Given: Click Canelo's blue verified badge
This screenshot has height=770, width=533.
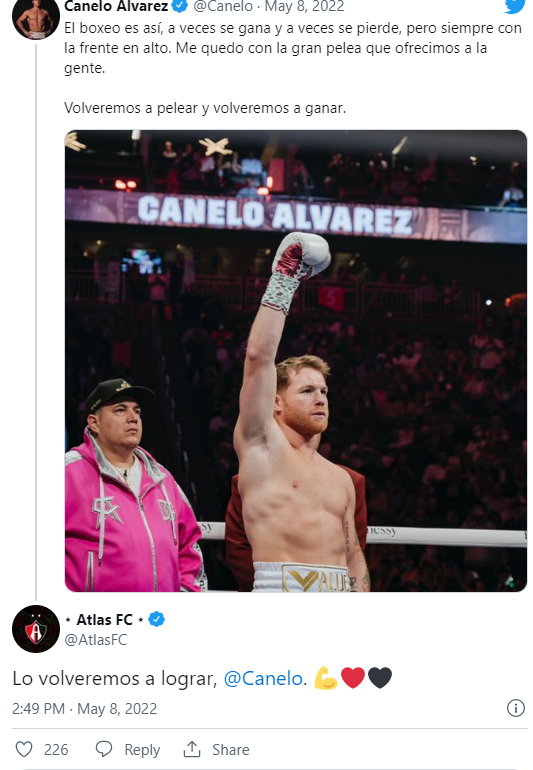Looking at the screenshot, I should 180,6.
